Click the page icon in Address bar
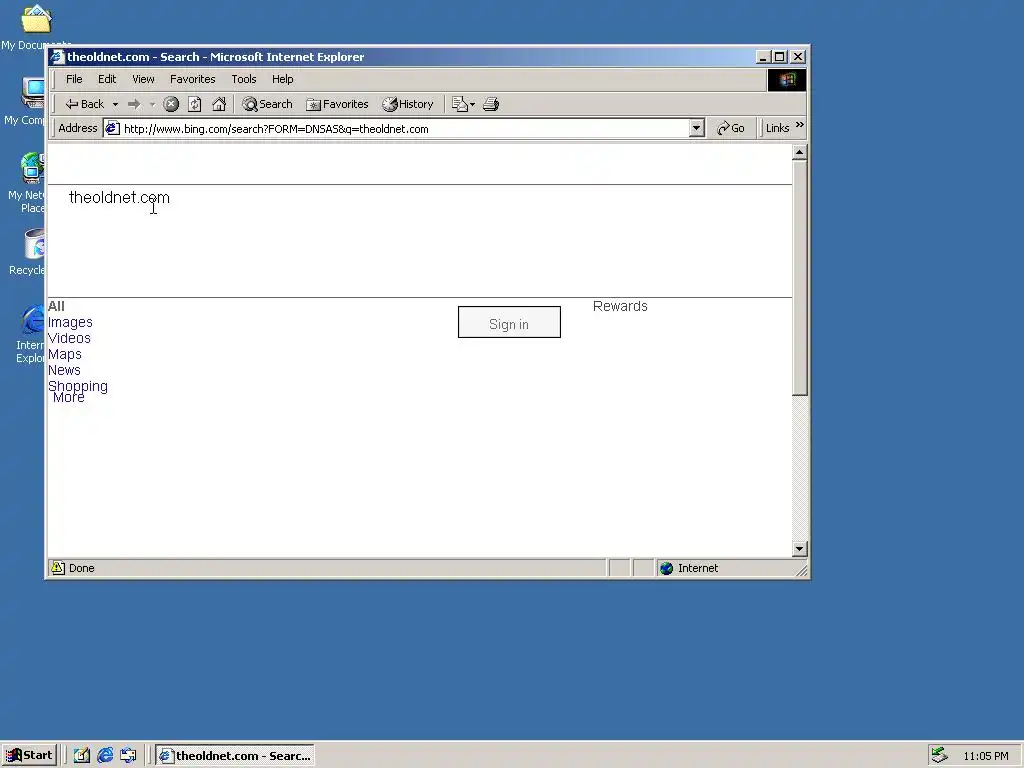The height and width of the screenshot is (768, 1024). (x=112, y=128)
